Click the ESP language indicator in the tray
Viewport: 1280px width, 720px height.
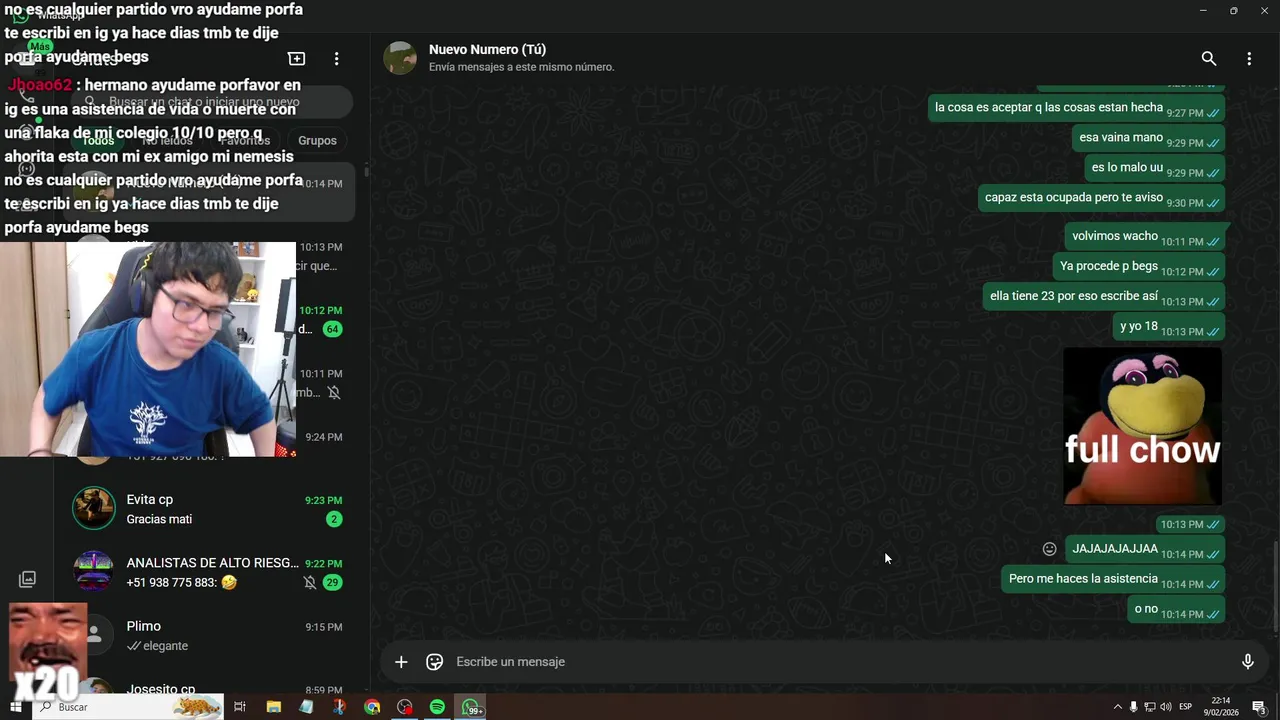[x=1186, y=707]
